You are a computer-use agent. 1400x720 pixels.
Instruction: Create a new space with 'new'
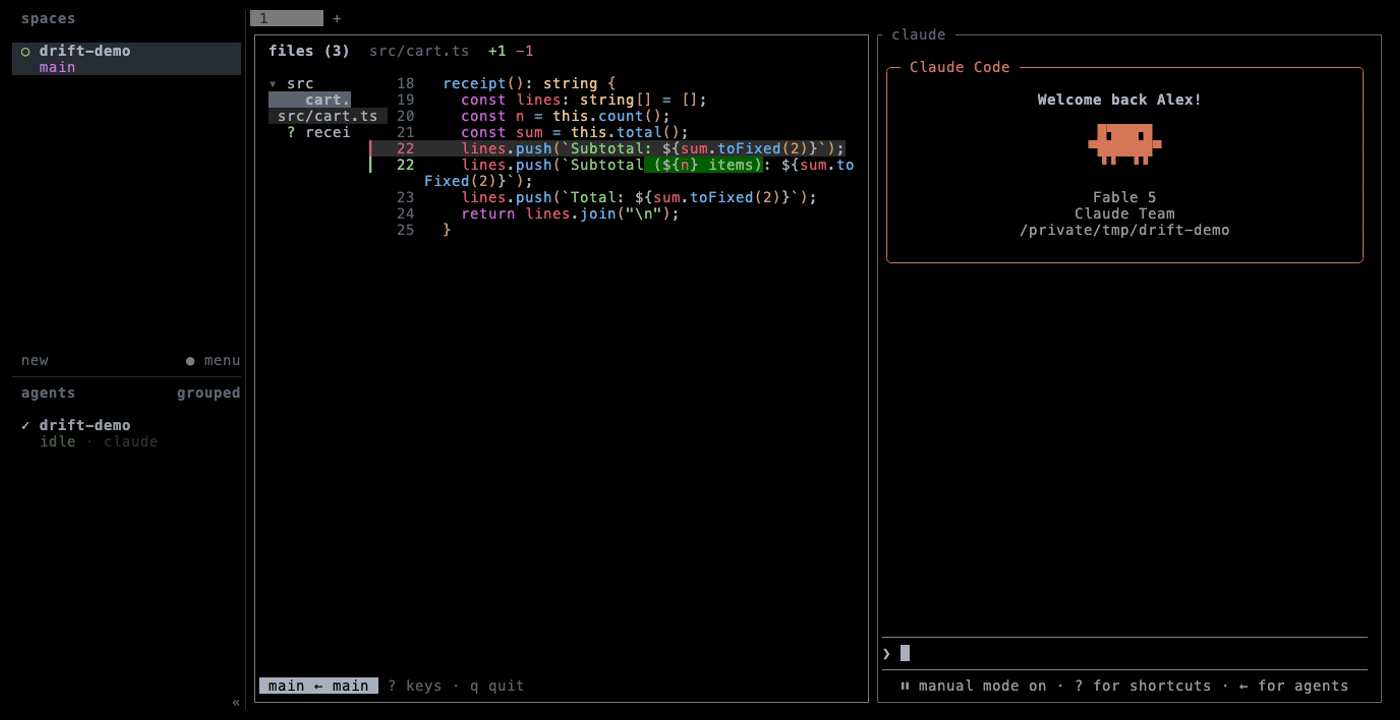tap(35, 360)
